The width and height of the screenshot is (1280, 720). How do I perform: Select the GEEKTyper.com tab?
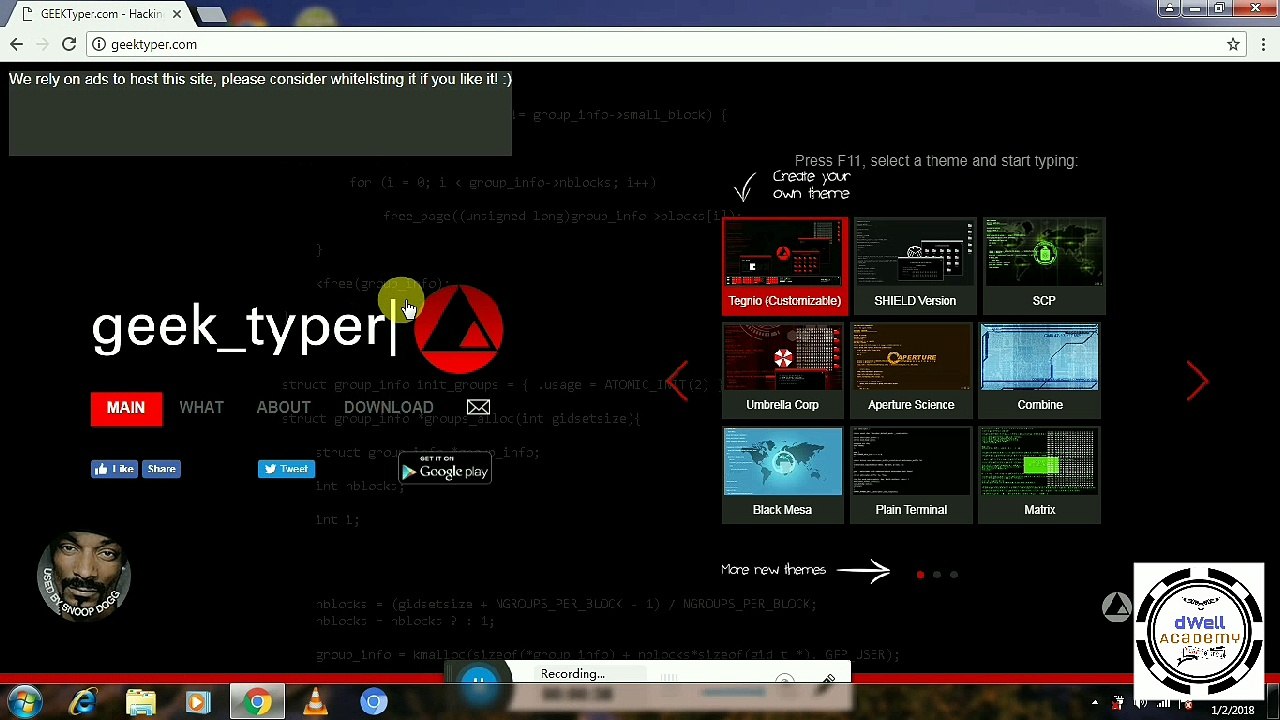(100, 14)
